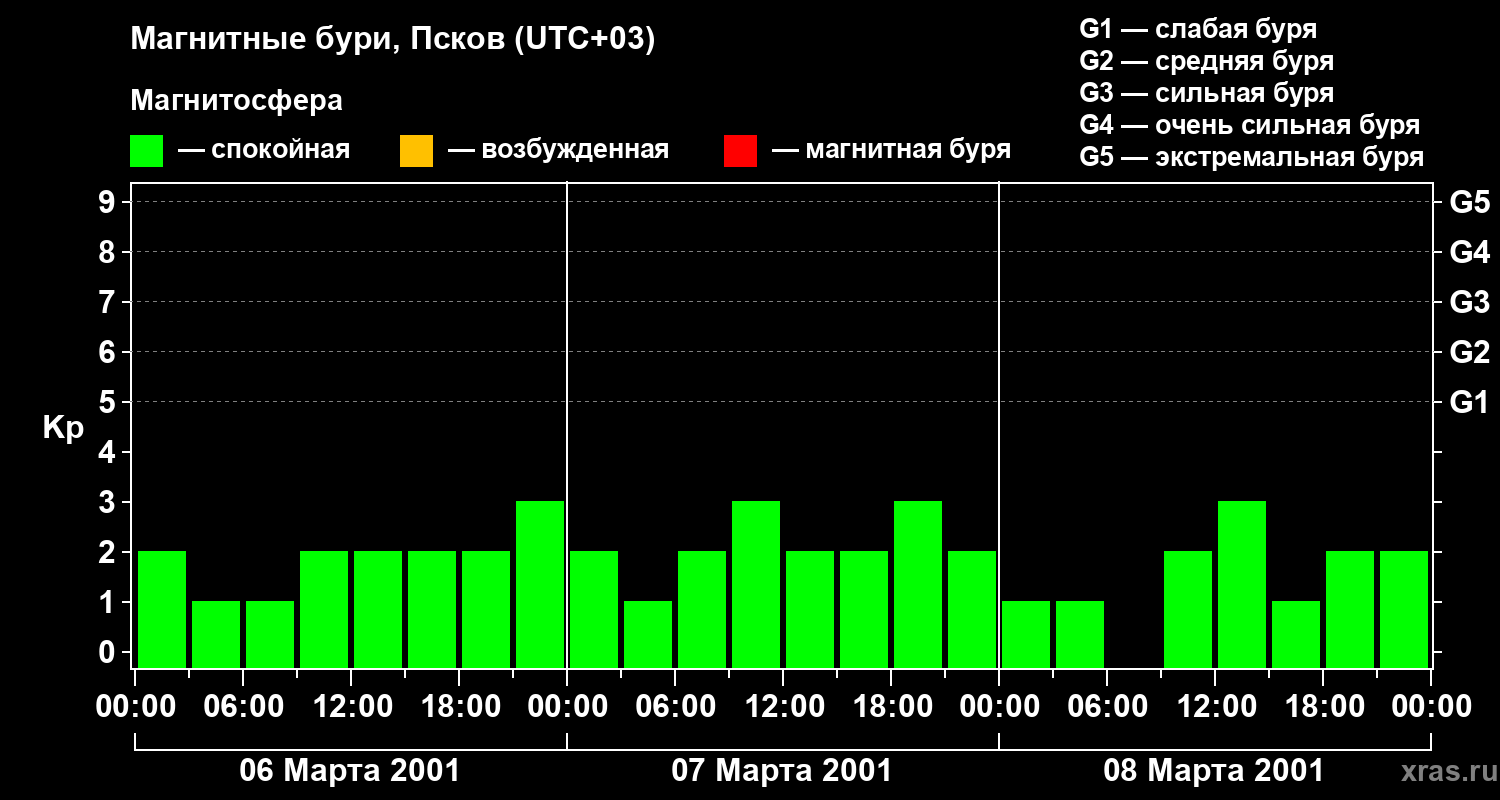
Task: Click the 'G2 — средняя буря' legend line
Action: click(1207, 61)
